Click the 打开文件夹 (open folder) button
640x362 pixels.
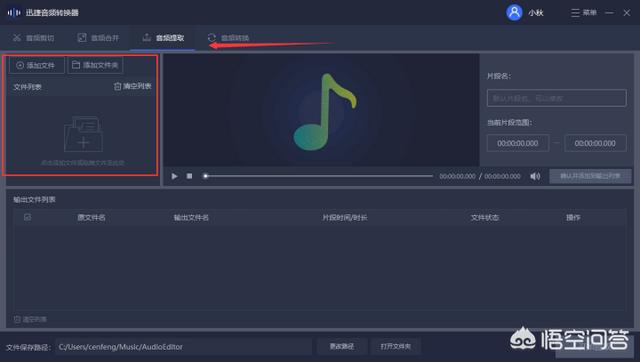coord(396,346)
